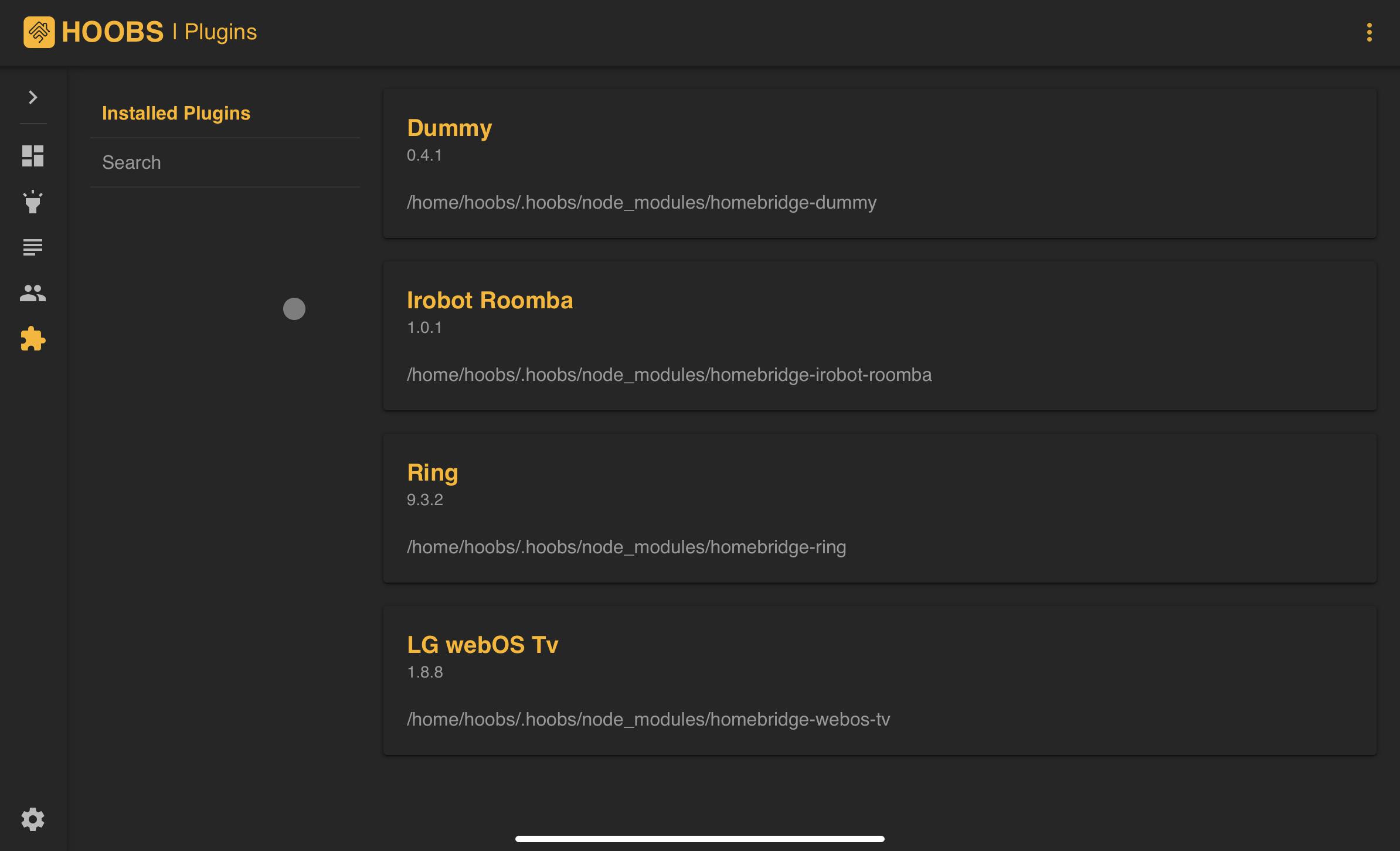Click the HOOBS logo icon

[x=39, y=33]
